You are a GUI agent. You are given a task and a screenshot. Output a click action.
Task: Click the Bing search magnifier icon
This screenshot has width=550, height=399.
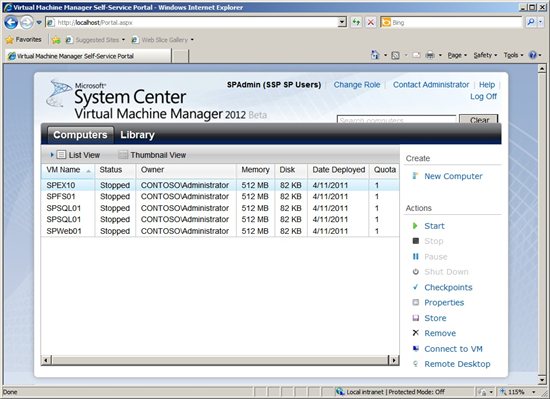pos(531,22)
